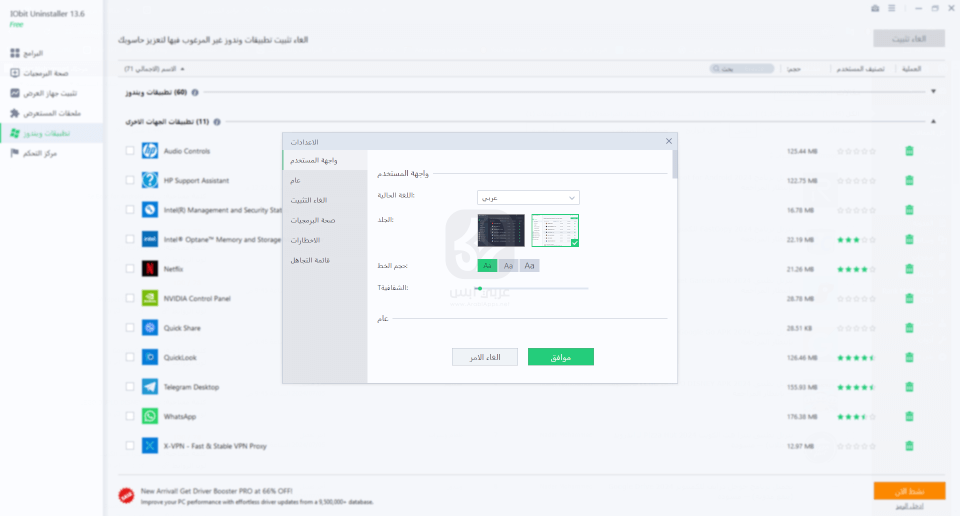This screenshot has height=516, width=960.
Task: Click the X-VPN app icon
Action: [x=150, y=446]
